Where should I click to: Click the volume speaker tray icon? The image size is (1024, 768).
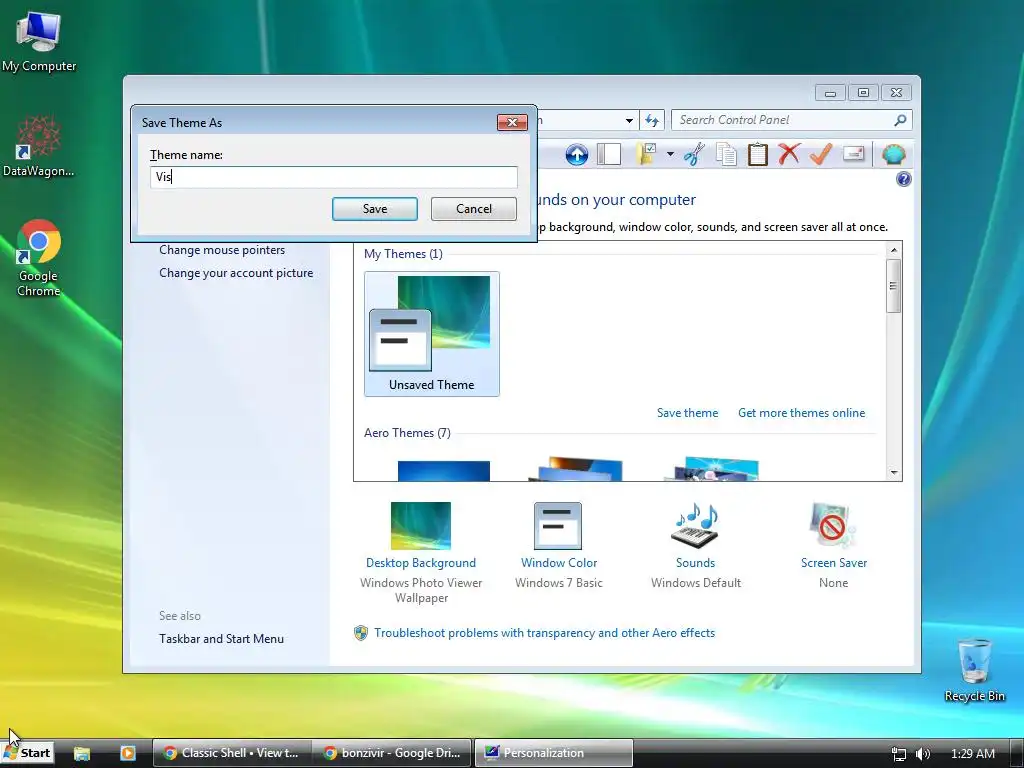click(x=923, y=754)
